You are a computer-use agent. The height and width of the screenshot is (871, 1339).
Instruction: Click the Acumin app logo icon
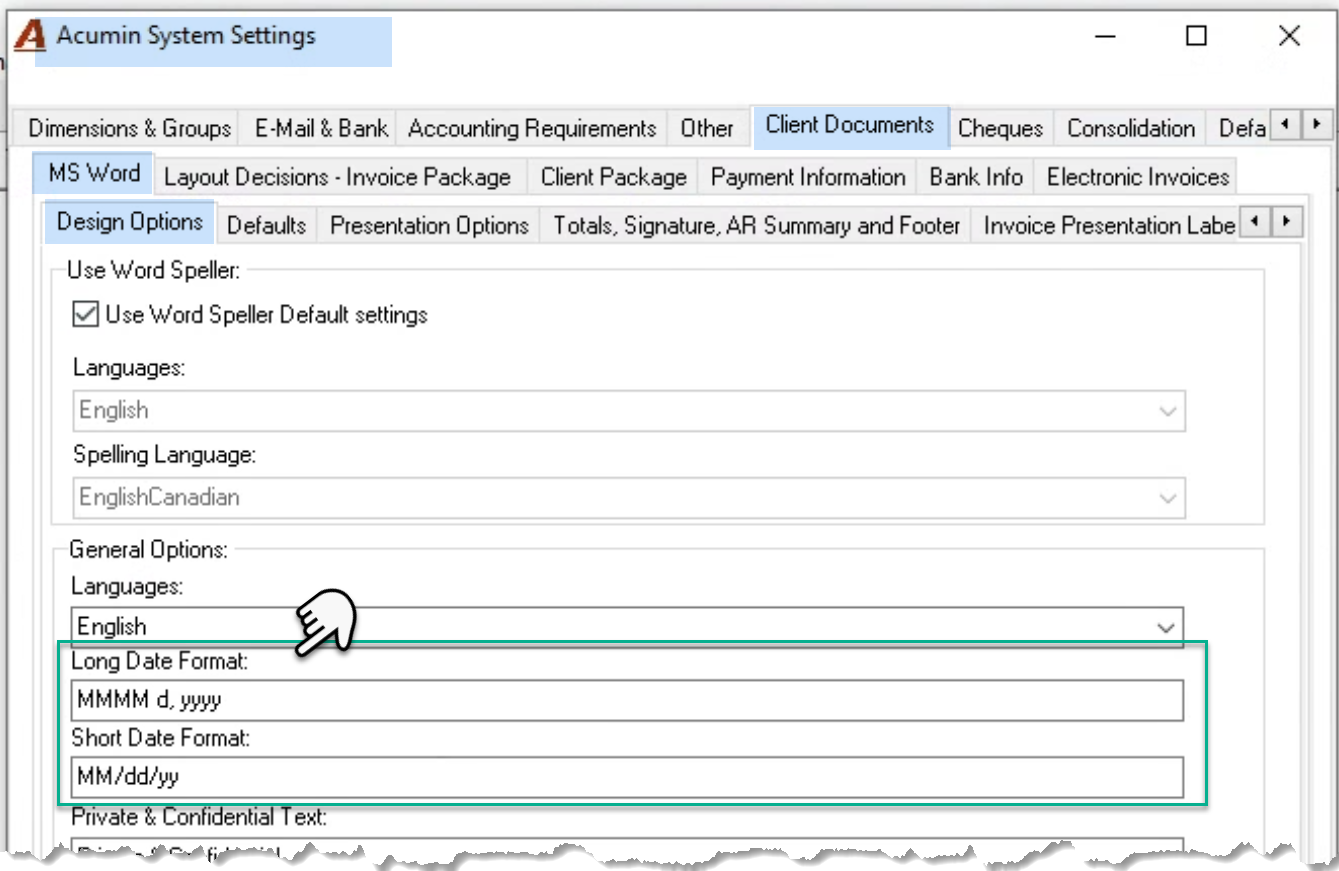30,37
